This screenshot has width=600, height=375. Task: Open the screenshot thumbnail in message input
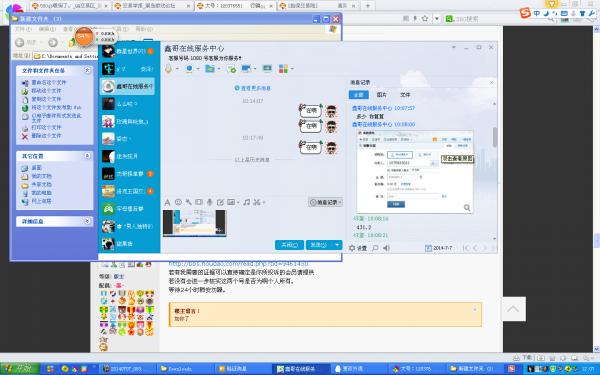[194, 223]
